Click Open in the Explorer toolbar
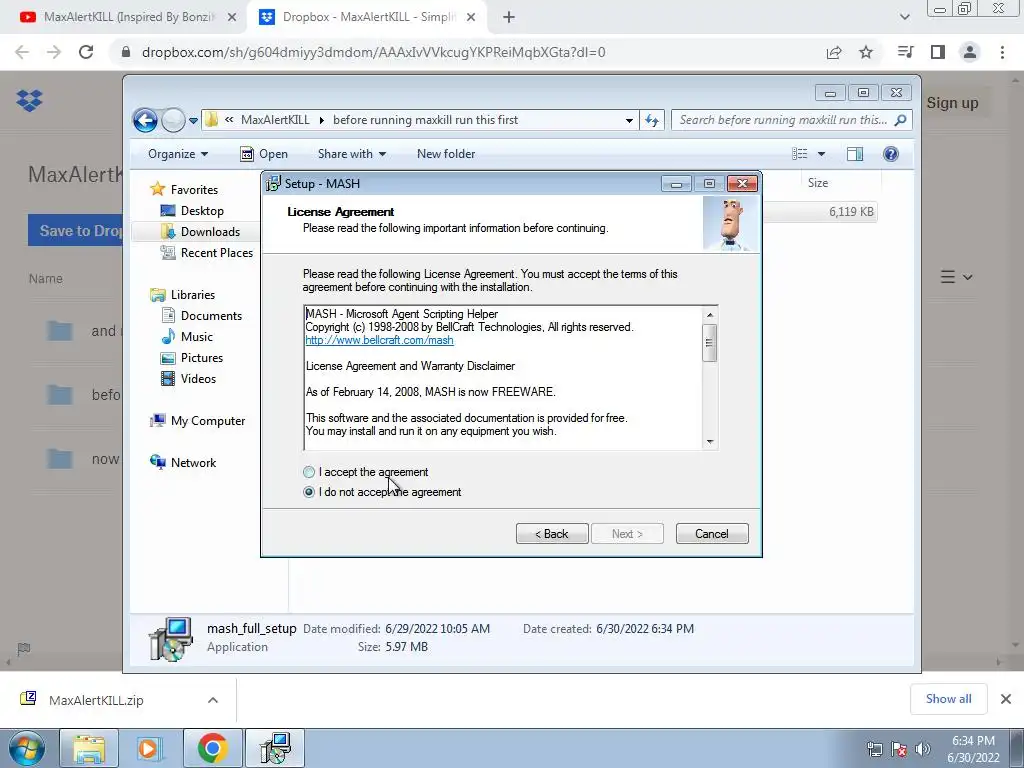The height and width of the screenshot is (768, 1024). (264, 154)
